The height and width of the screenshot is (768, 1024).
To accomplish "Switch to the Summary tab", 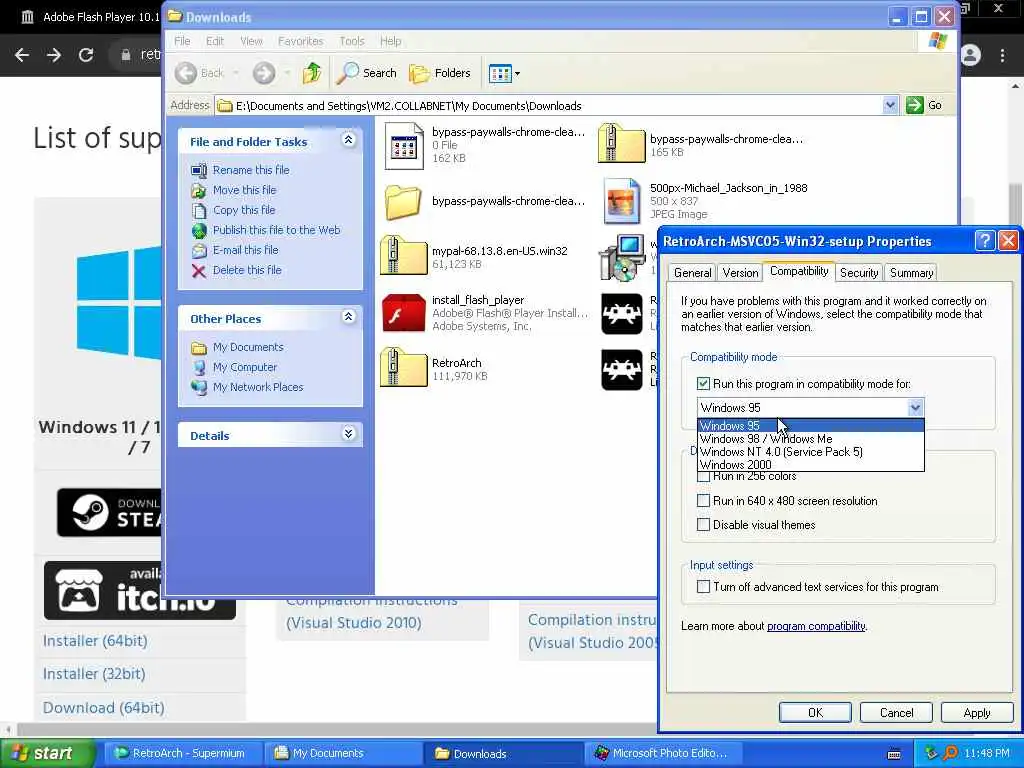I will tap(911, 273).
